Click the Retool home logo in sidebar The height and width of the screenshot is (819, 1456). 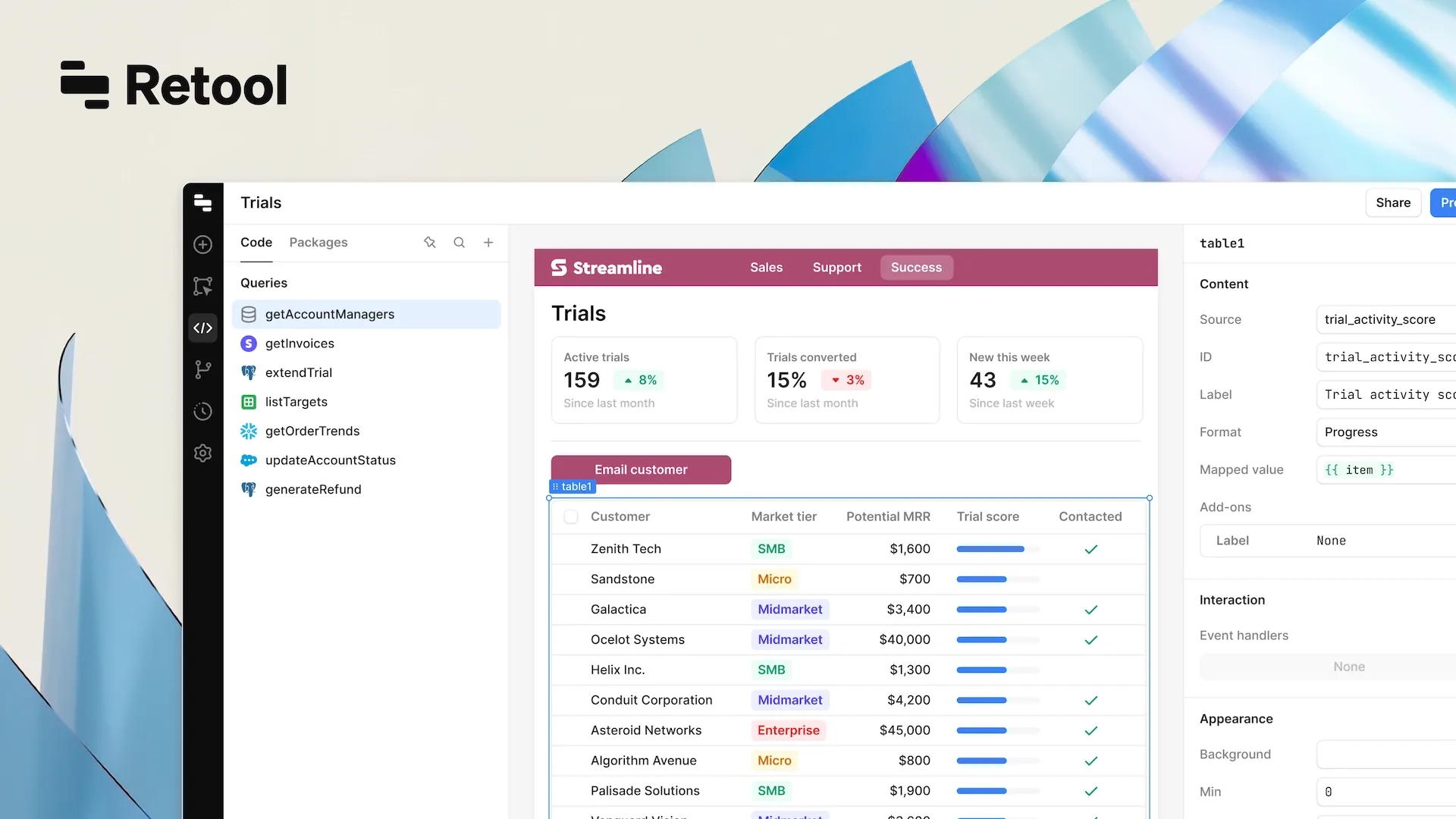coord(202,202)
